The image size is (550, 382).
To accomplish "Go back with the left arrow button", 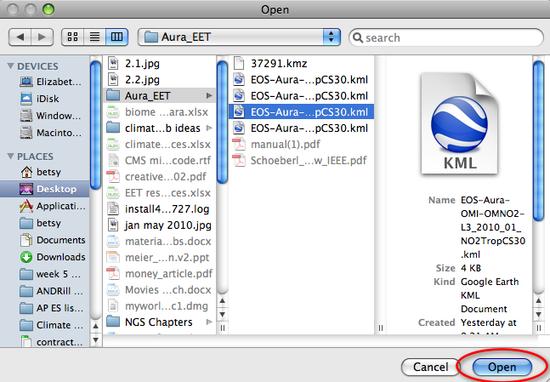I will click(20, 37).
